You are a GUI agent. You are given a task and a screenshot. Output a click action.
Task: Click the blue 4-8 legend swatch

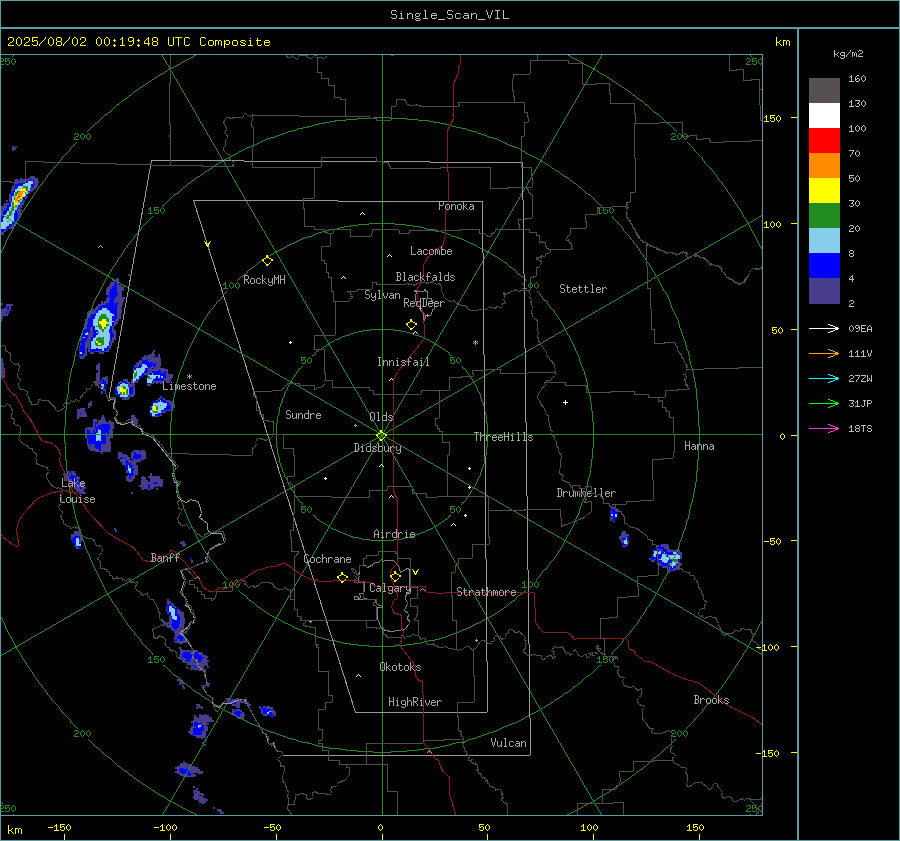coord(824,265)
